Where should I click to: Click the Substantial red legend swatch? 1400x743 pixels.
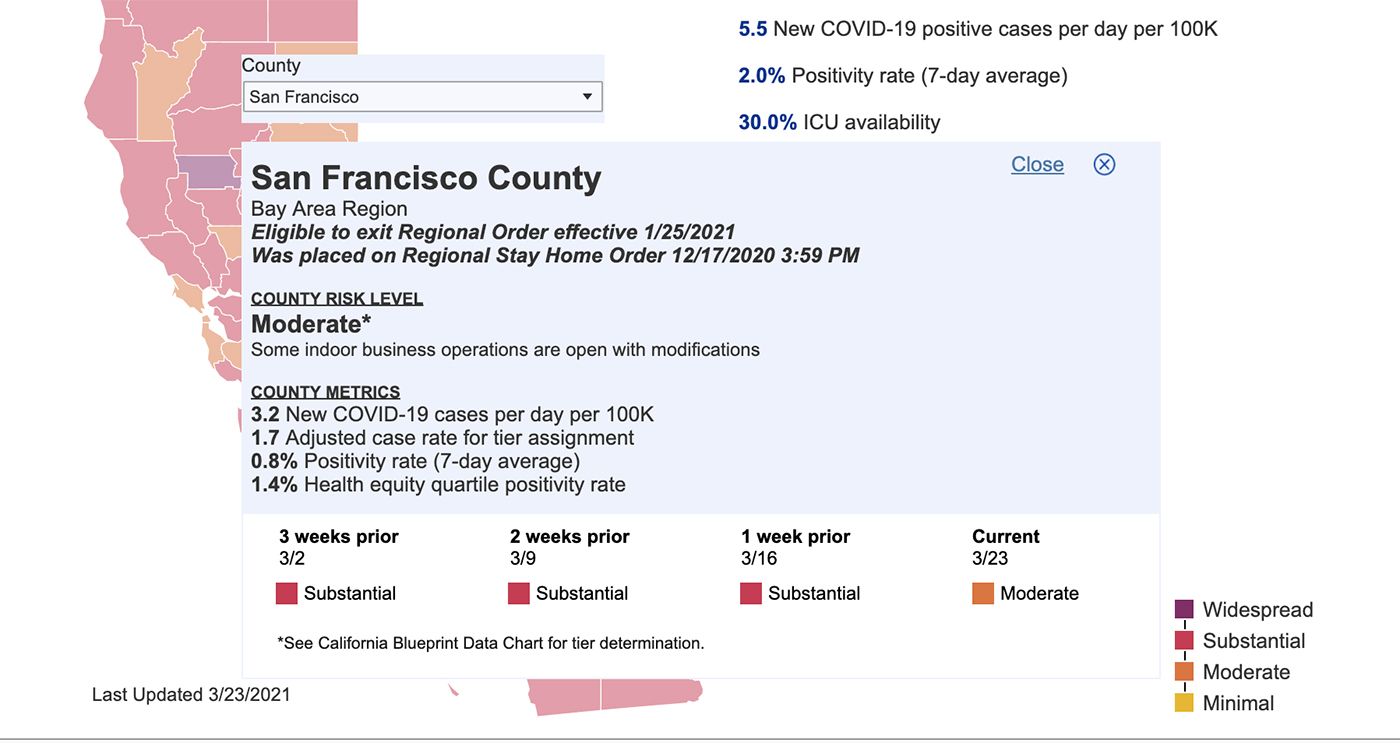pos(1184,640)
